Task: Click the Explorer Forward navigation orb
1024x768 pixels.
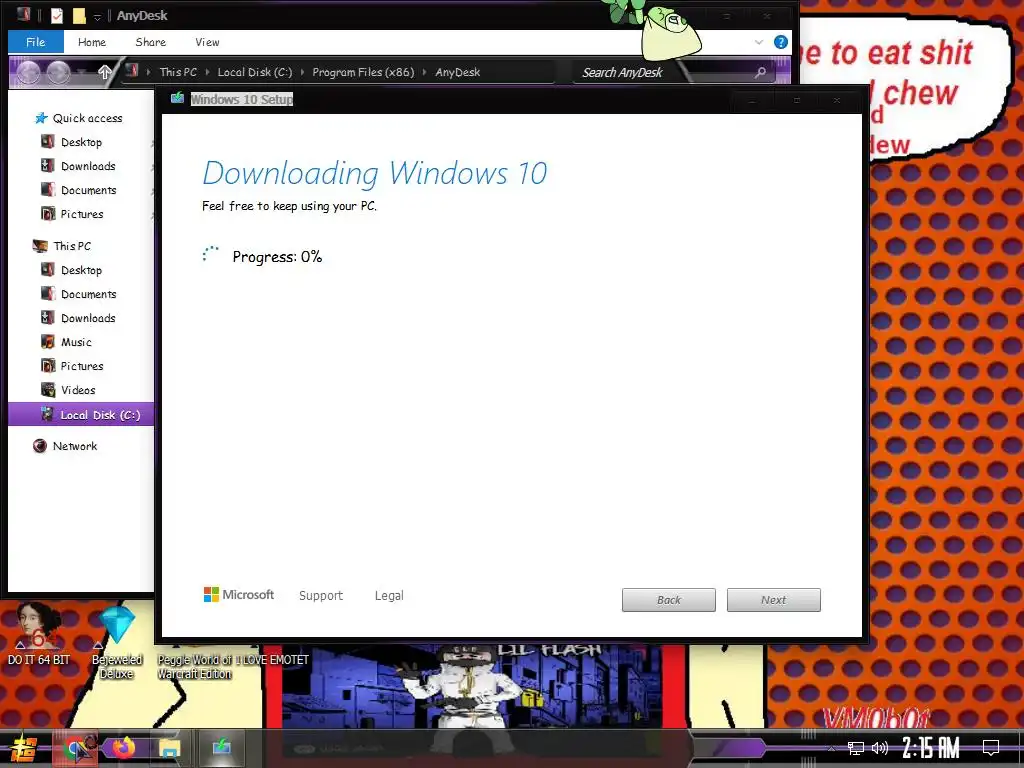Action: (58, 72)
